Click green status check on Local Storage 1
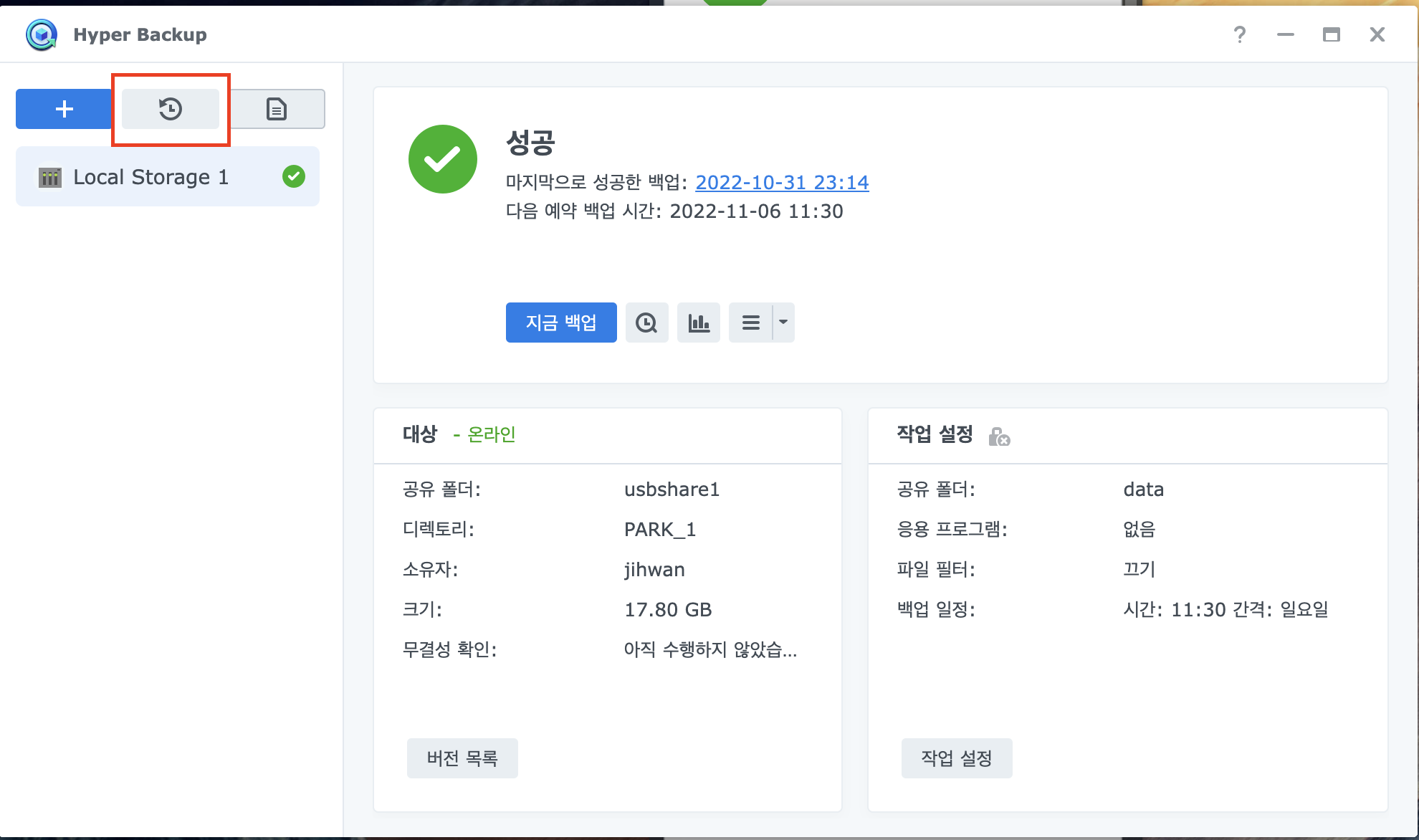1419x840 pixels. 294,176
